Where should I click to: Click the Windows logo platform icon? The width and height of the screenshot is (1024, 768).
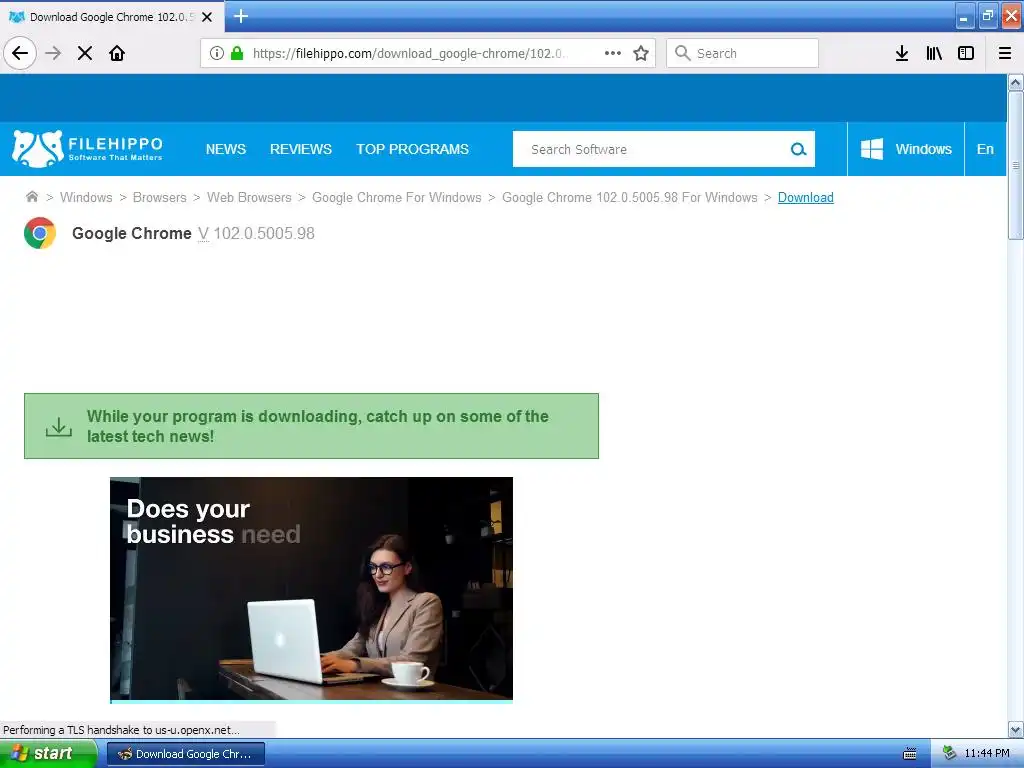[872, 149]
